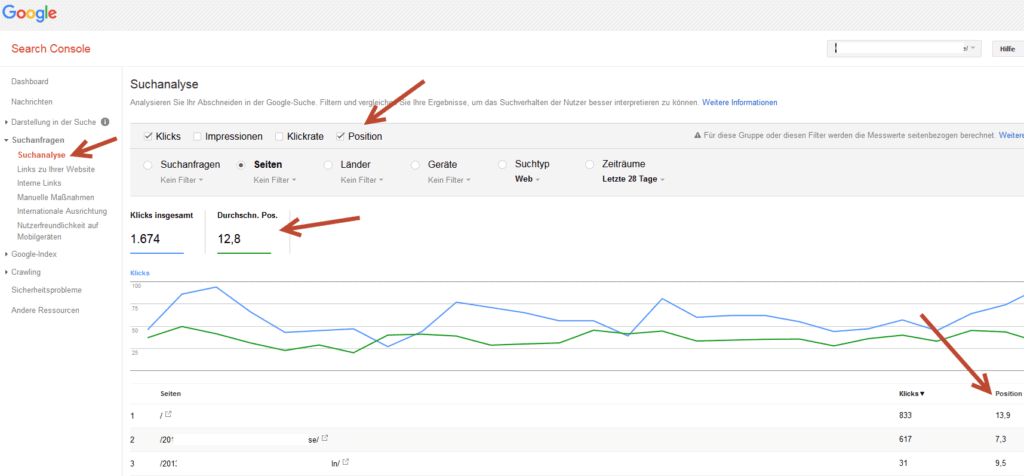The image size is (1024, 476).
Task: Open Dashboard in the sidebar
Action: pyautogui.click(x=30, y=81)
